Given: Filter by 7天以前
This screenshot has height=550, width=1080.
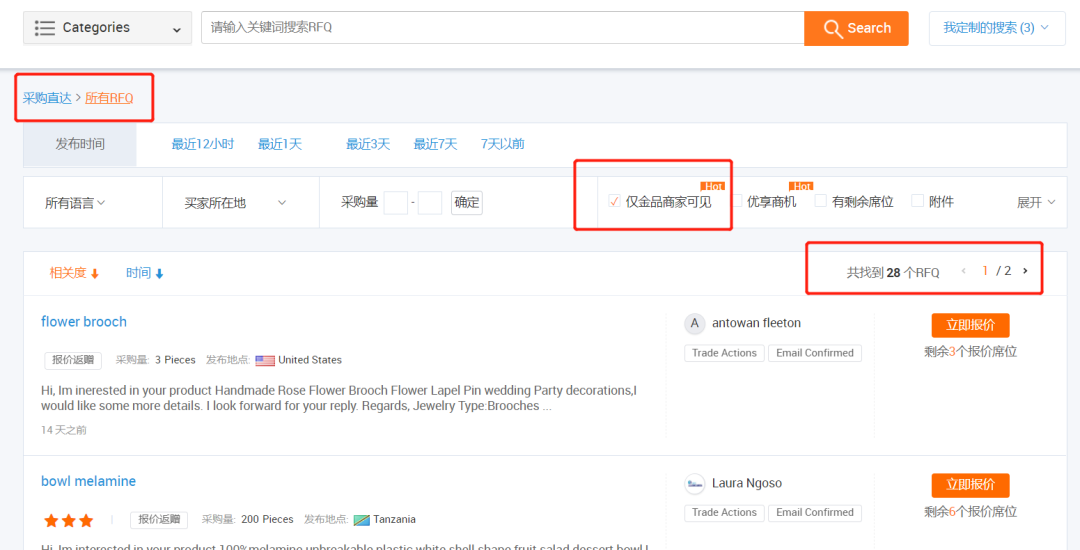Looking at the screenshot, I should 503,145.
